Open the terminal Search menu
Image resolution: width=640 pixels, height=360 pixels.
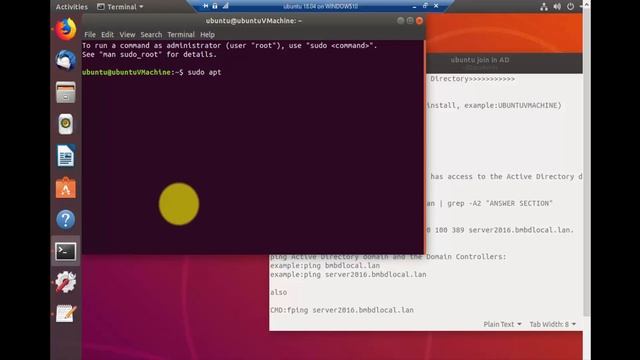click(151, 35)
